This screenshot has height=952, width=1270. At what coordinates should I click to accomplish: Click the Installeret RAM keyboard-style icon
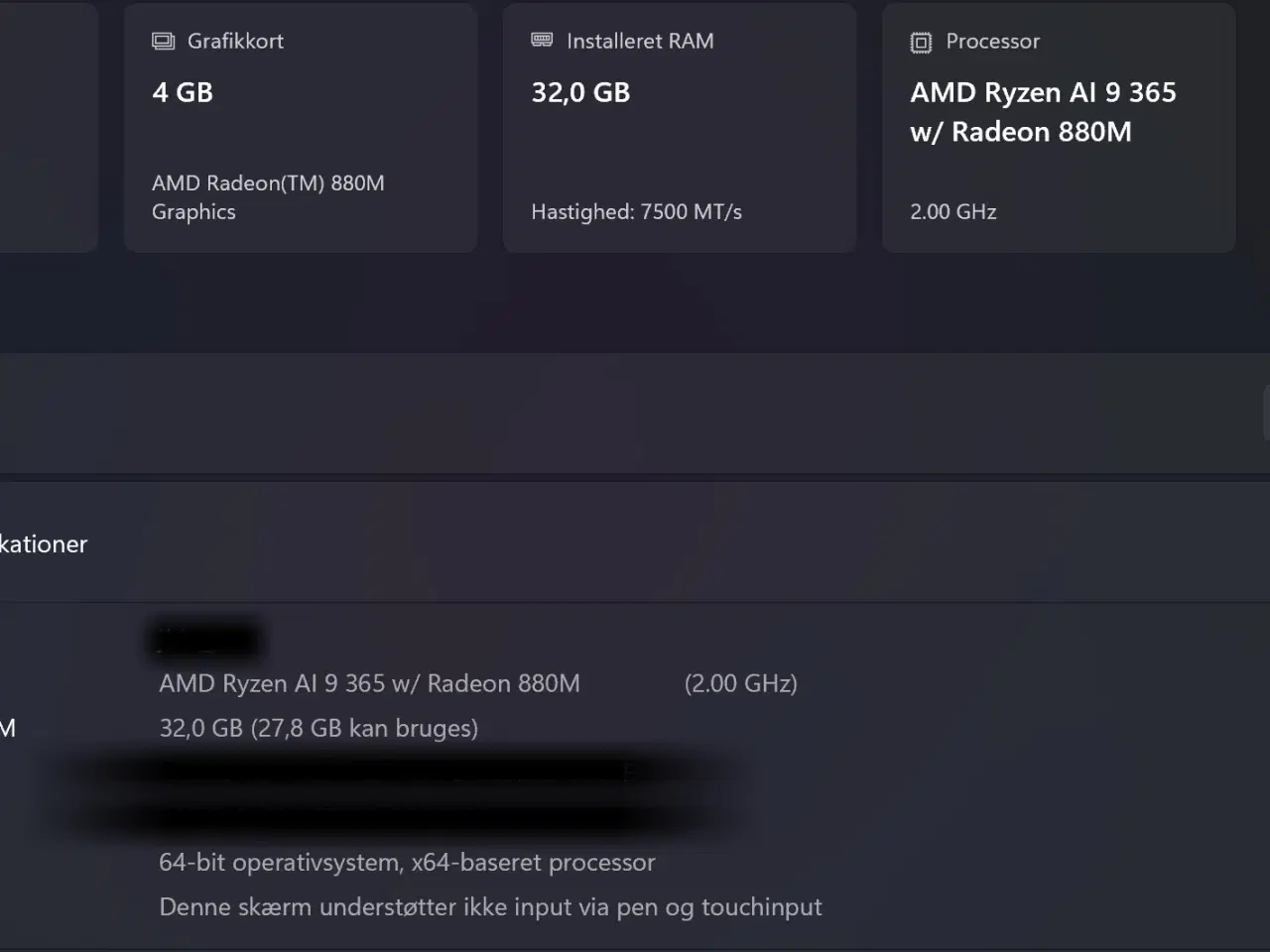pos(541,41)
